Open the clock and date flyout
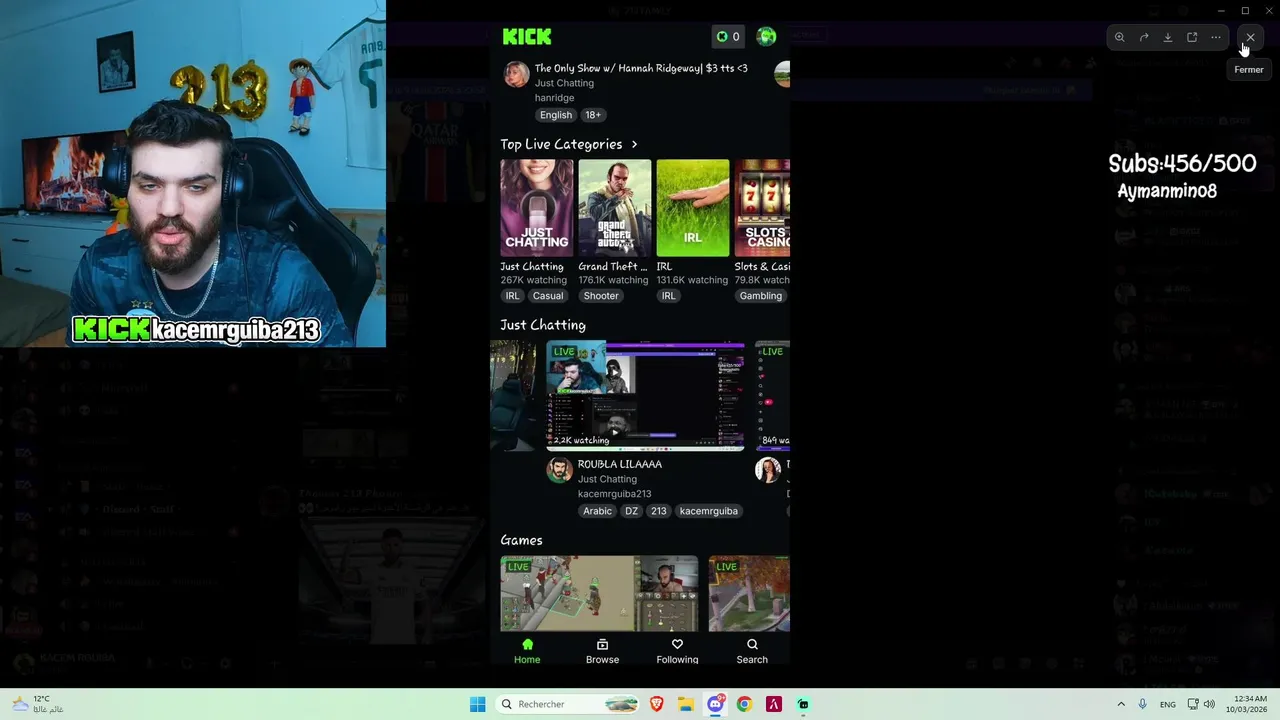This screenshot has height=720, width=1280. [1249, 704]
